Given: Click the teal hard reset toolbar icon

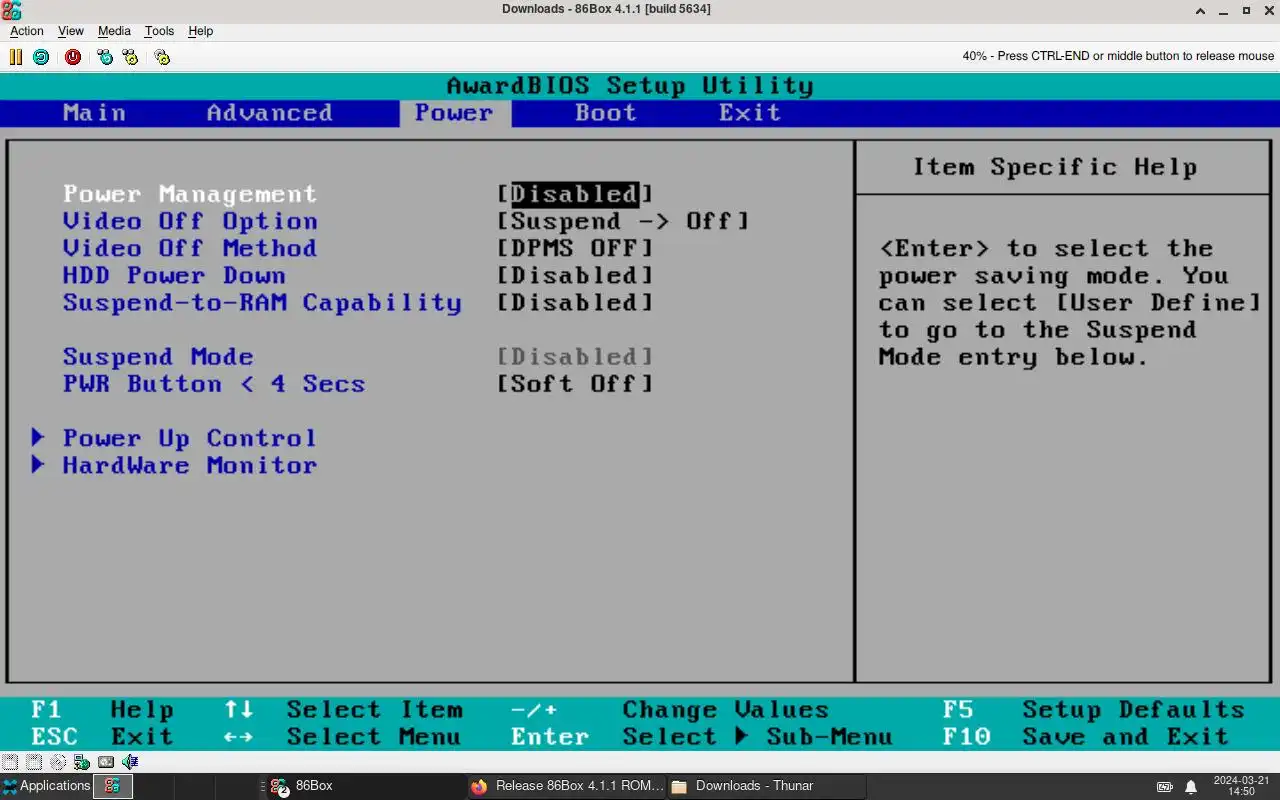Looking at the screenshot, I should tap(41, 57).
